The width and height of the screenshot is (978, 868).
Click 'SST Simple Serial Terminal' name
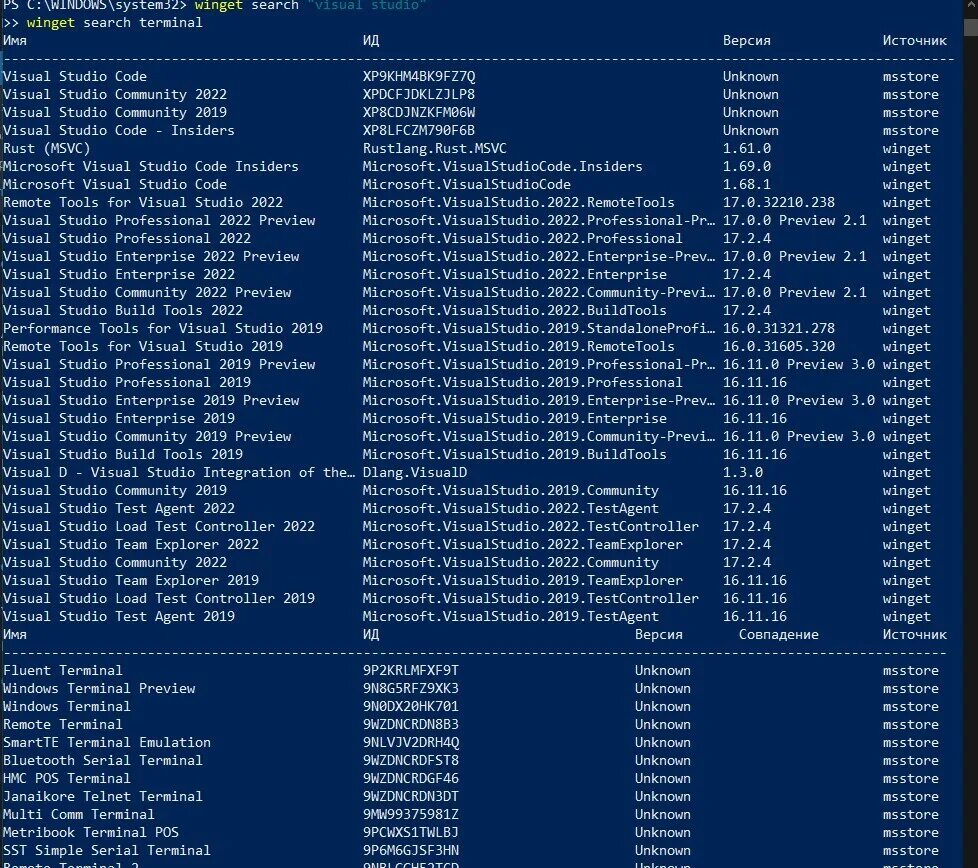107,851
